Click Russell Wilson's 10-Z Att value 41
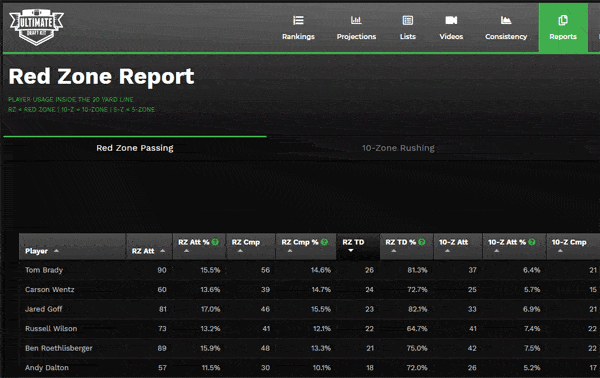Screen dimensions: 600x378 pos(473,329)
